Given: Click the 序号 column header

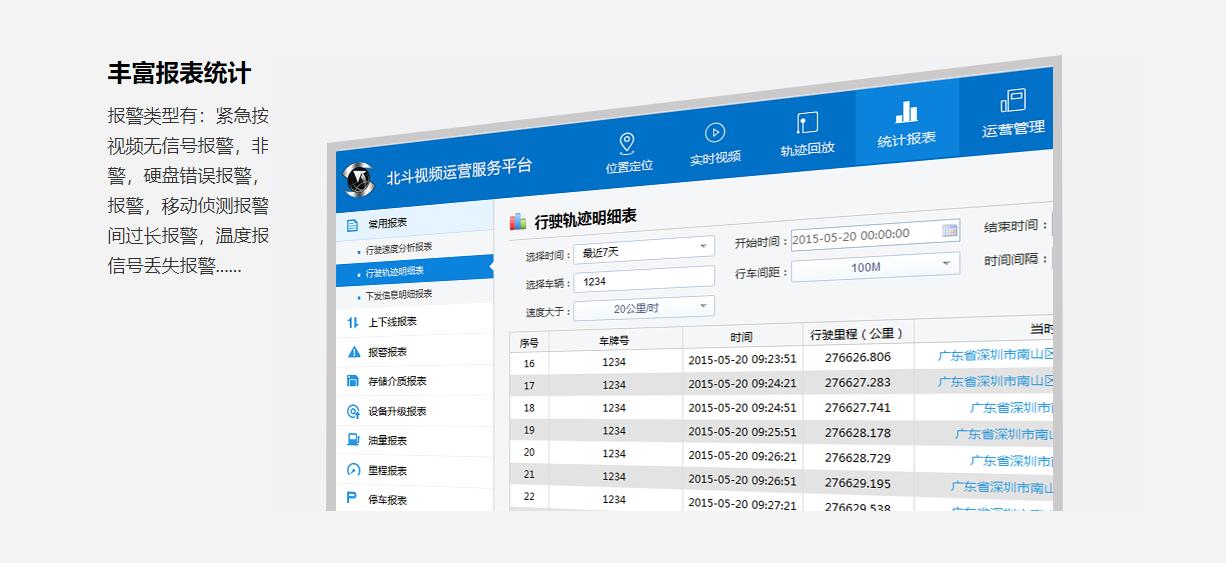Looking at the screenshot, I should point(529,342).
